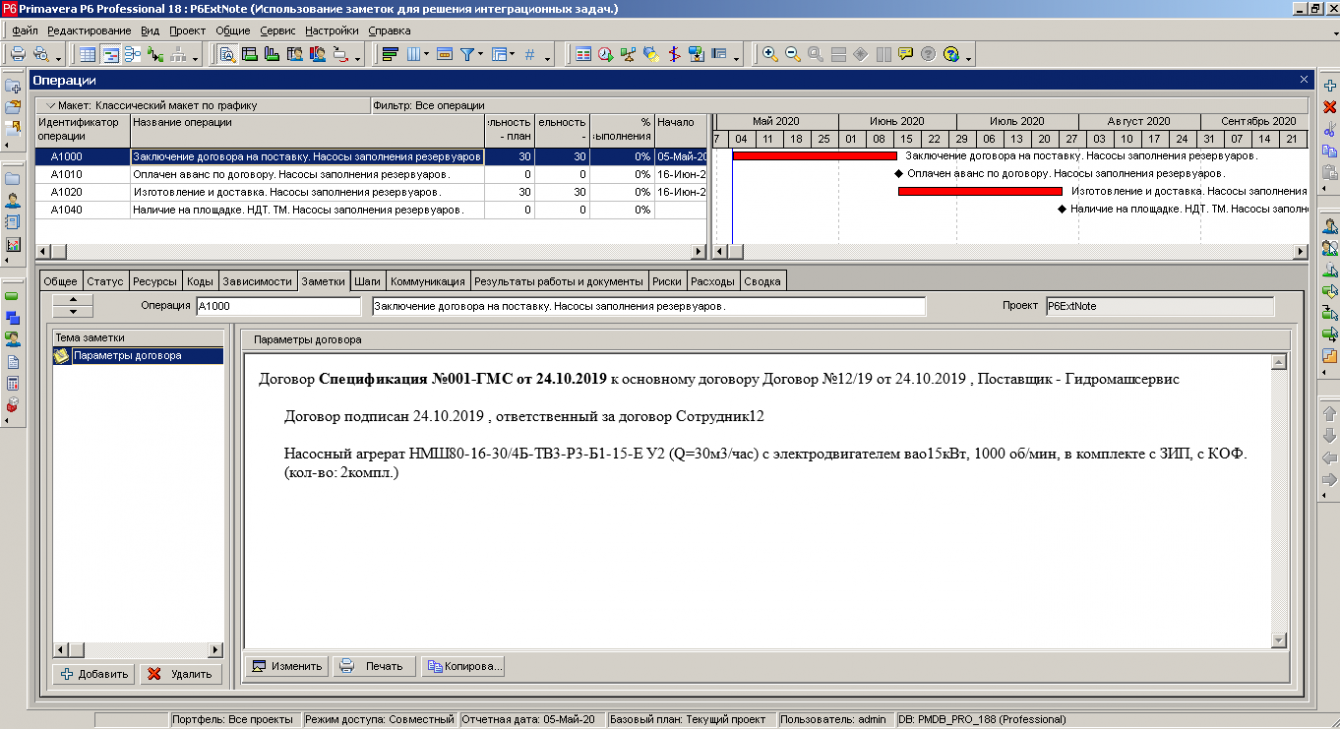Click the Печать button below the note
The image size is (1340, 730).
coord(374,666)
